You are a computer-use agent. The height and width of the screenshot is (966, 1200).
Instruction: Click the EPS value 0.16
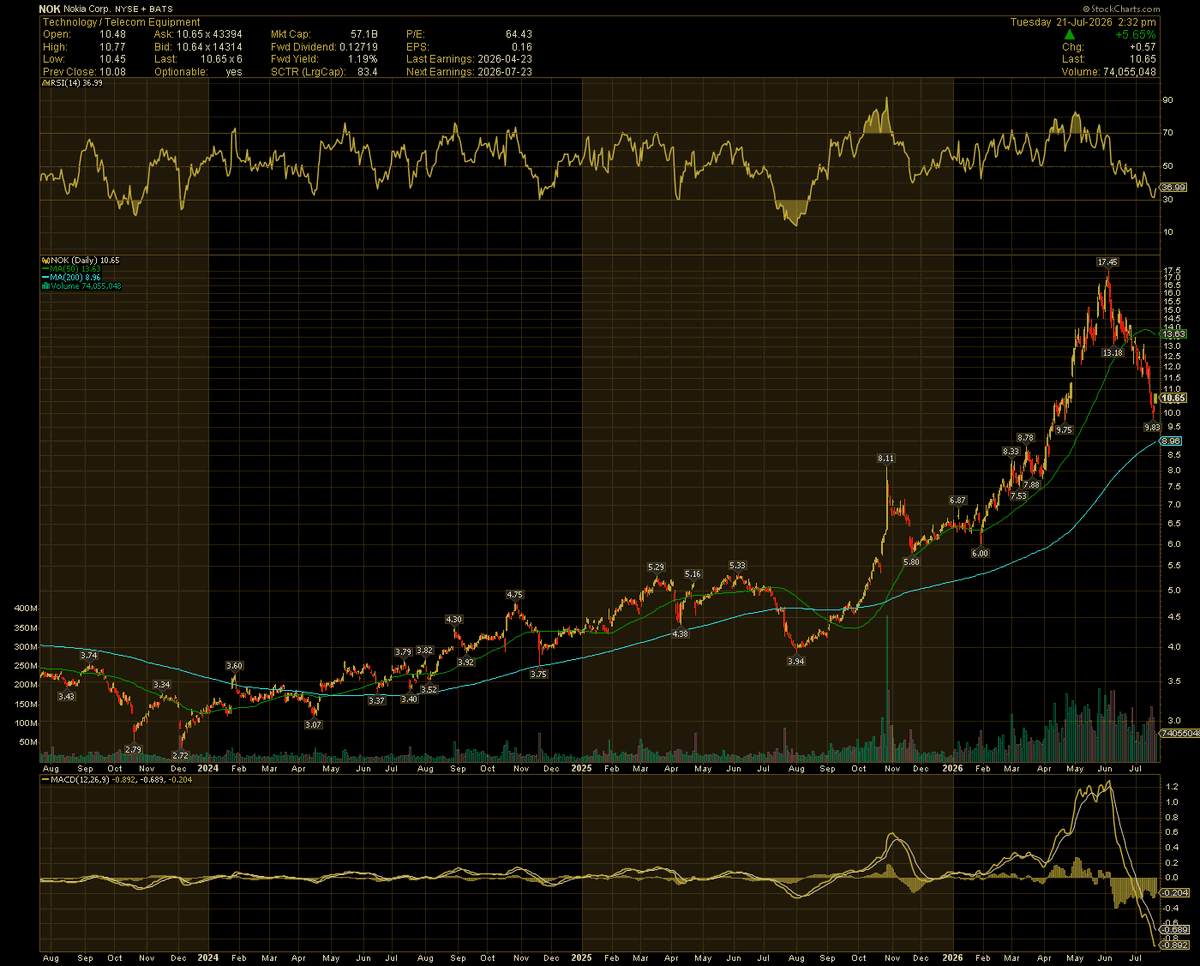pyautogui.click(x=522, y=46)
